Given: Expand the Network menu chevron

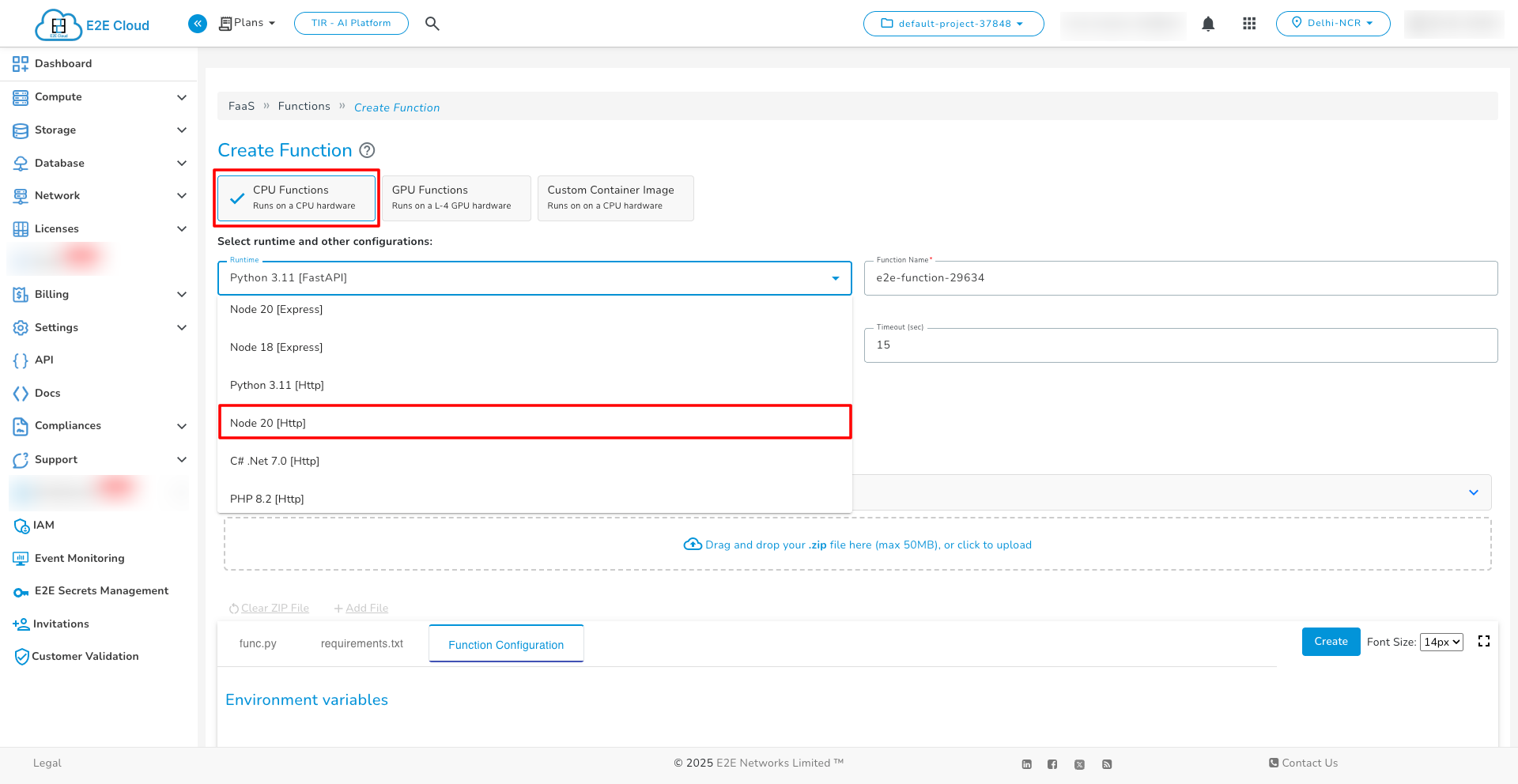Looking at the screenshot, I should tap(182, 196).
